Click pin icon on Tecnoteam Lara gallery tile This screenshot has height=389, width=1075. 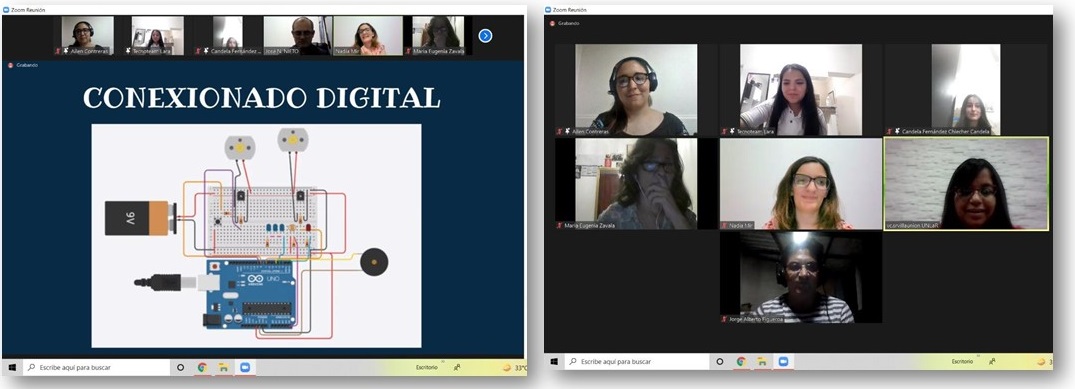point(732,131)
